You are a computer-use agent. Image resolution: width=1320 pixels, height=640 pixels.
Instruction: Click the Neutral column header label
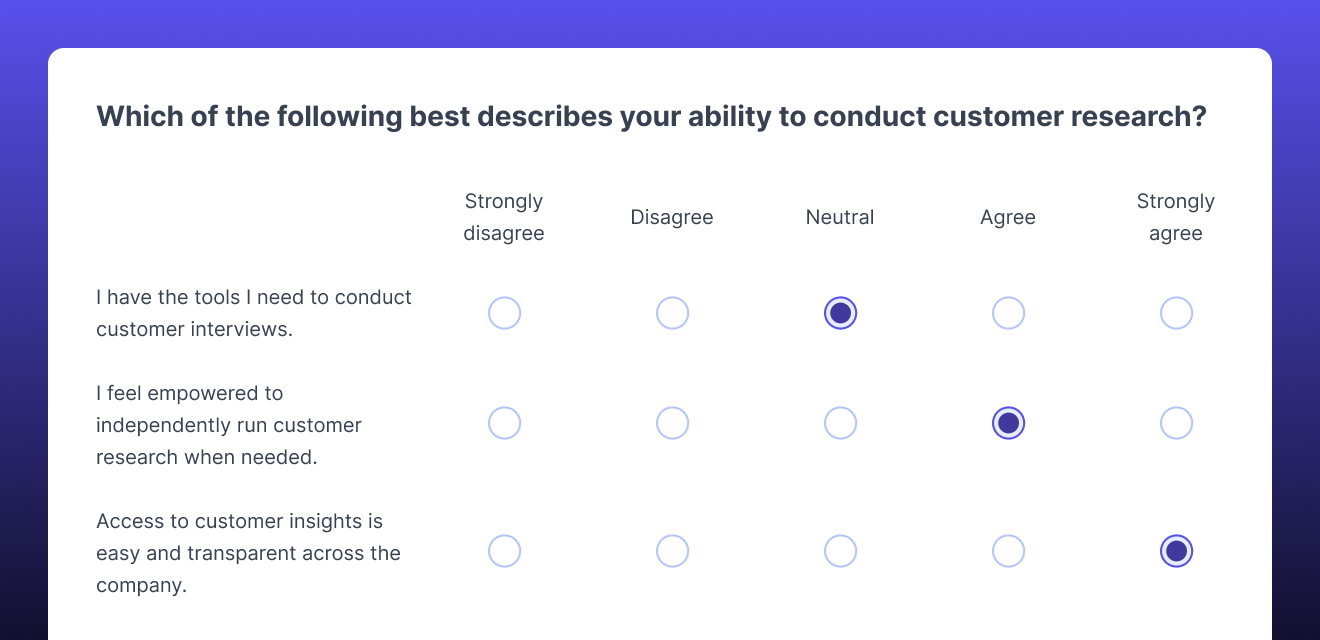(840, 217)
